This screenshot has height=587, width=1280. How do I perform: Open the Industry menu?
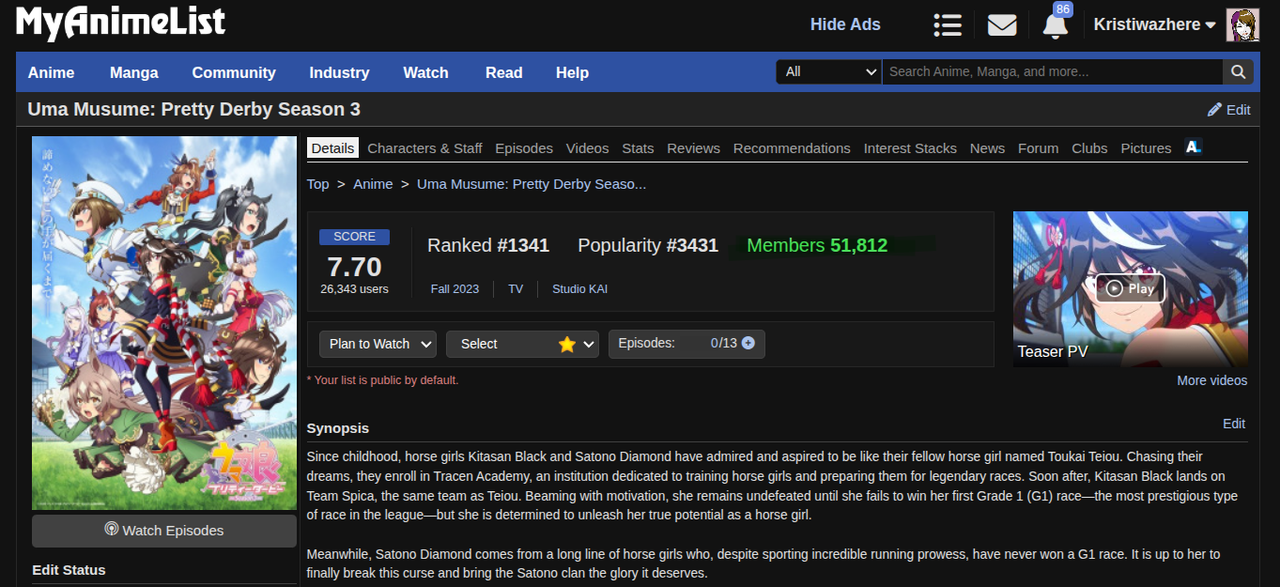pos(339,72)
